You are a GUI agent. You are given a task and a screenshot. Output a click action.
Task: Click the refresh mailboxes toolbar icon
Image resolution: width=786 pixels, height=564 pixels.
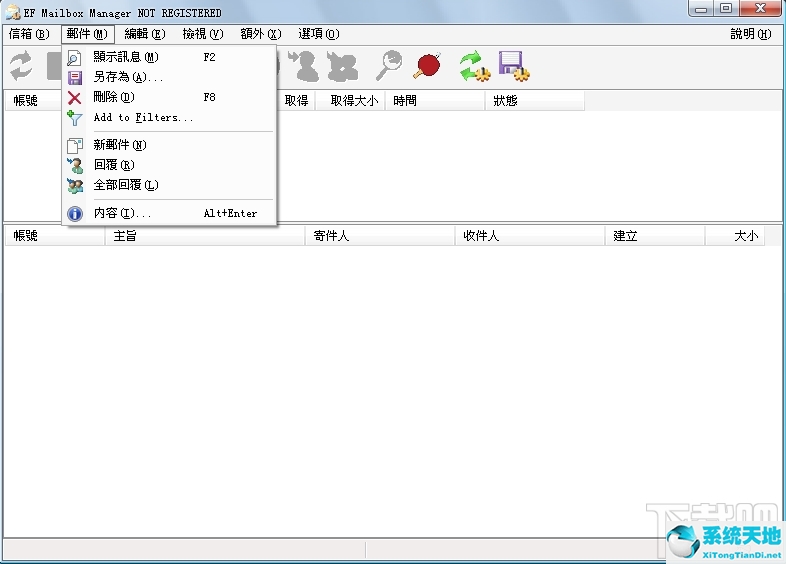click(x=22, y=66)
